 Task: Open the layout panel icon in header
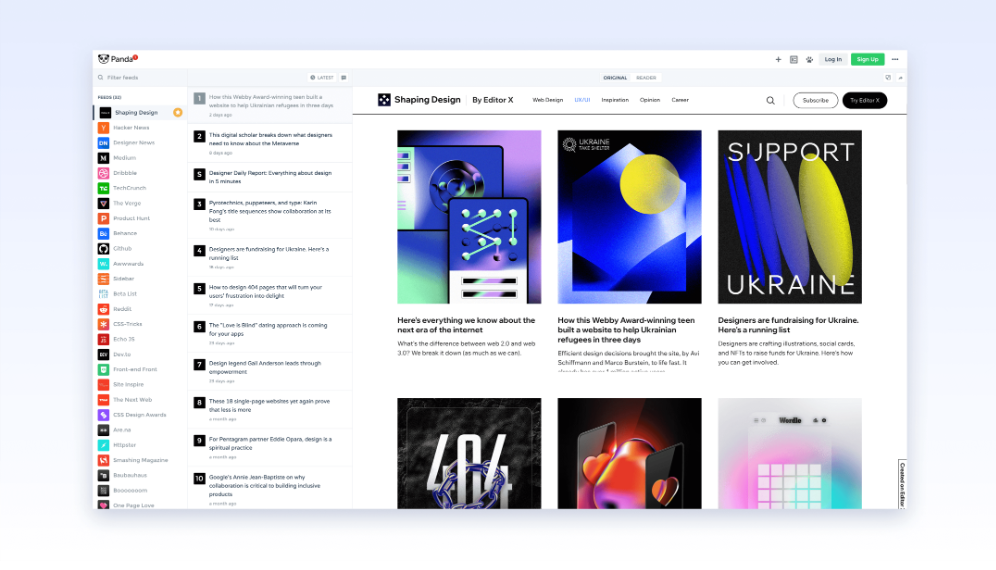pos(793,60)
